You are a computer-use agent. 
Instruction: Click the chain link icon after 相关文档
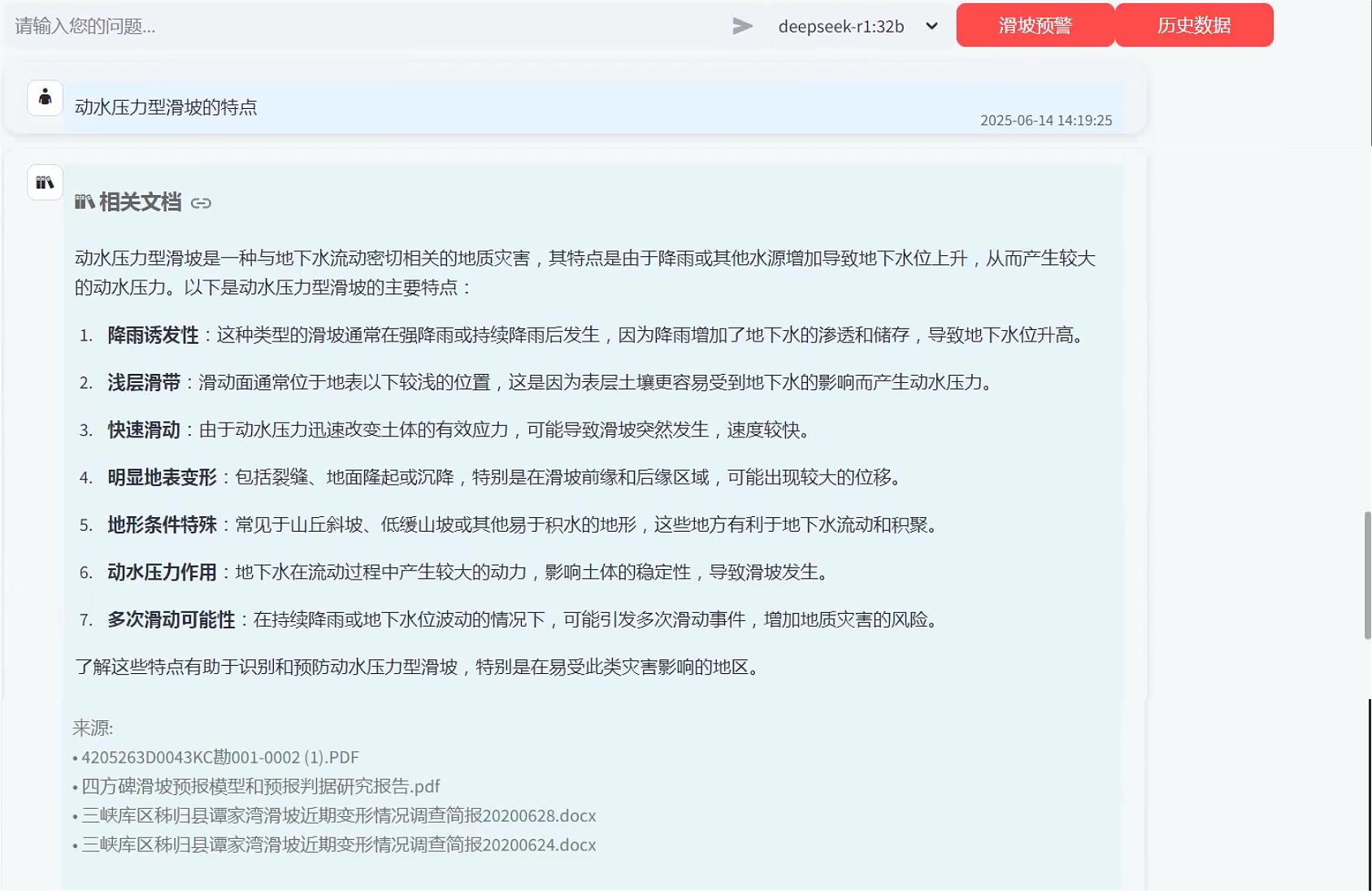point(201,203)
